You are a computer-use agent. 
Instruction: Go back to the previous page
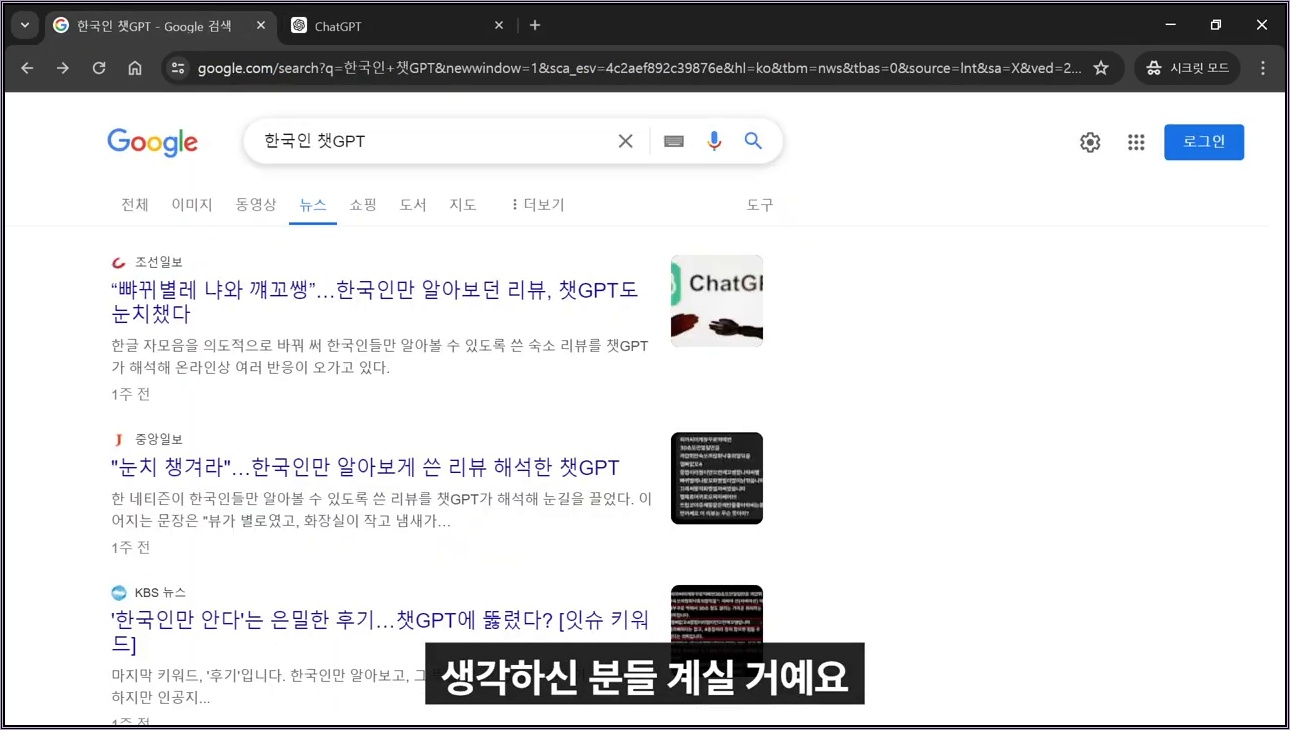click(27, 68)
